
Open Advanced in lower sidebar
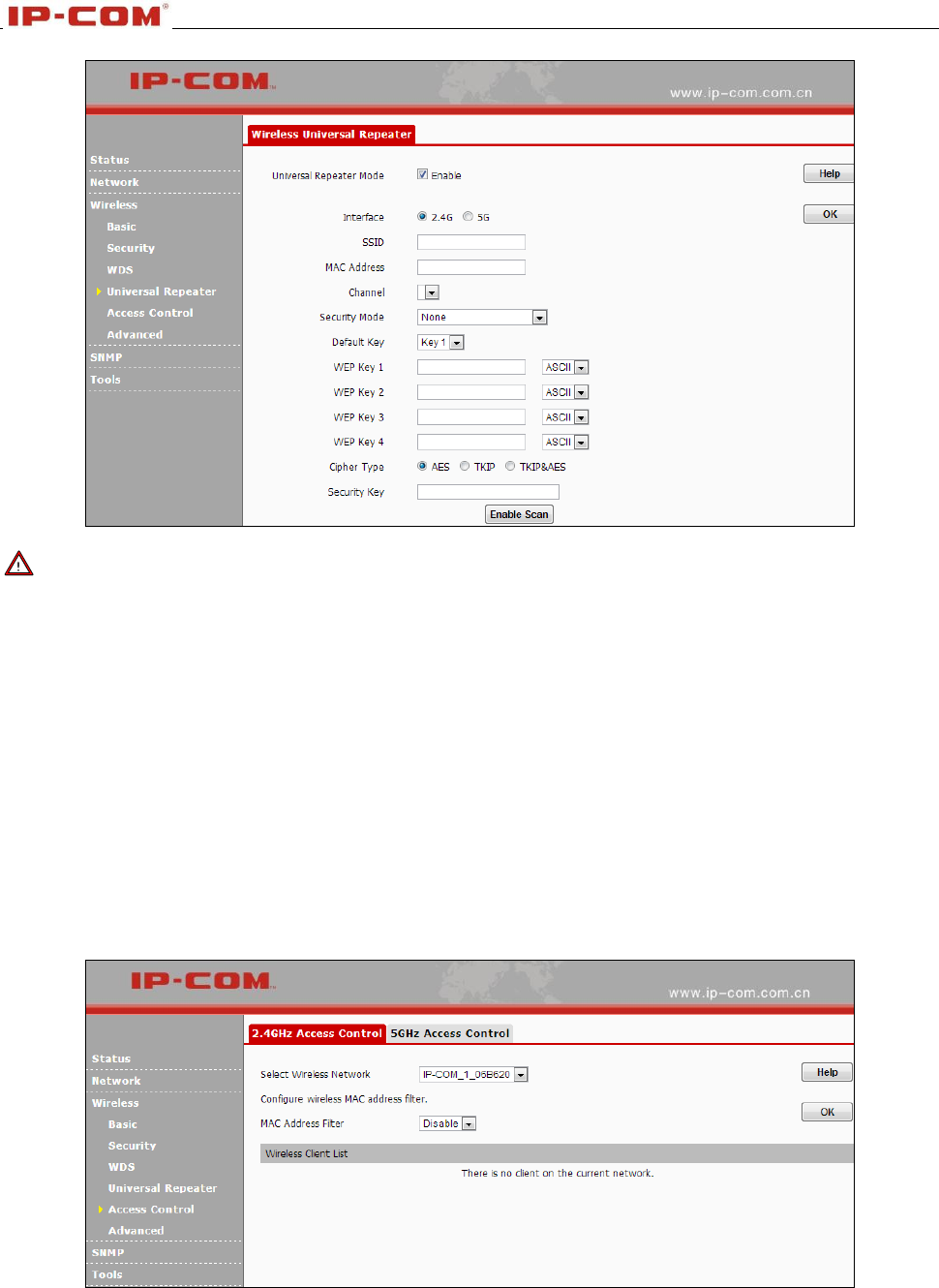tap(136, 1231)
